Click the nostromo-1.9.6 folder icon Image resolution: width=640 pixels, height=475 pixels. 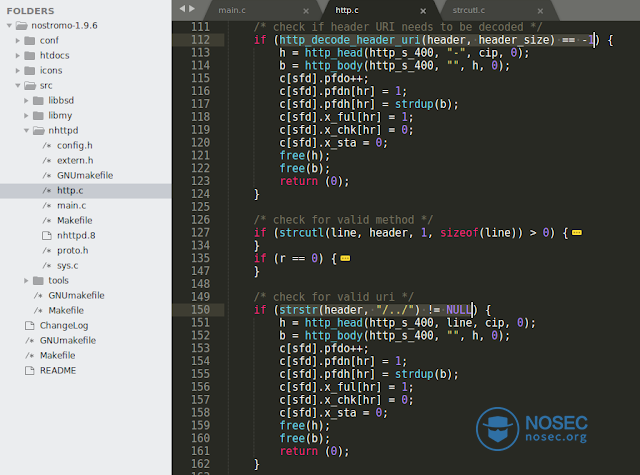(x=21, y=26)
